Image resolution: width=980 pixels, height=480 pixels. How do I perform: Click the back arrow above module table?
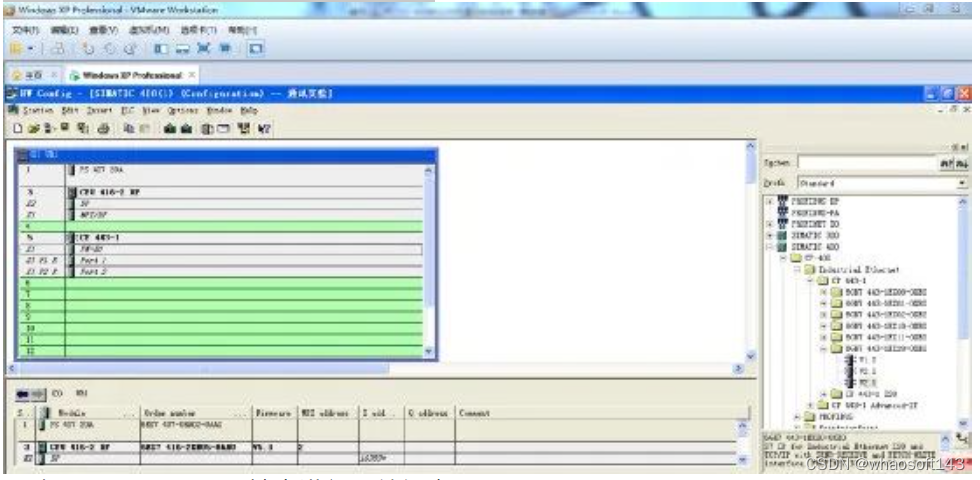24,394
